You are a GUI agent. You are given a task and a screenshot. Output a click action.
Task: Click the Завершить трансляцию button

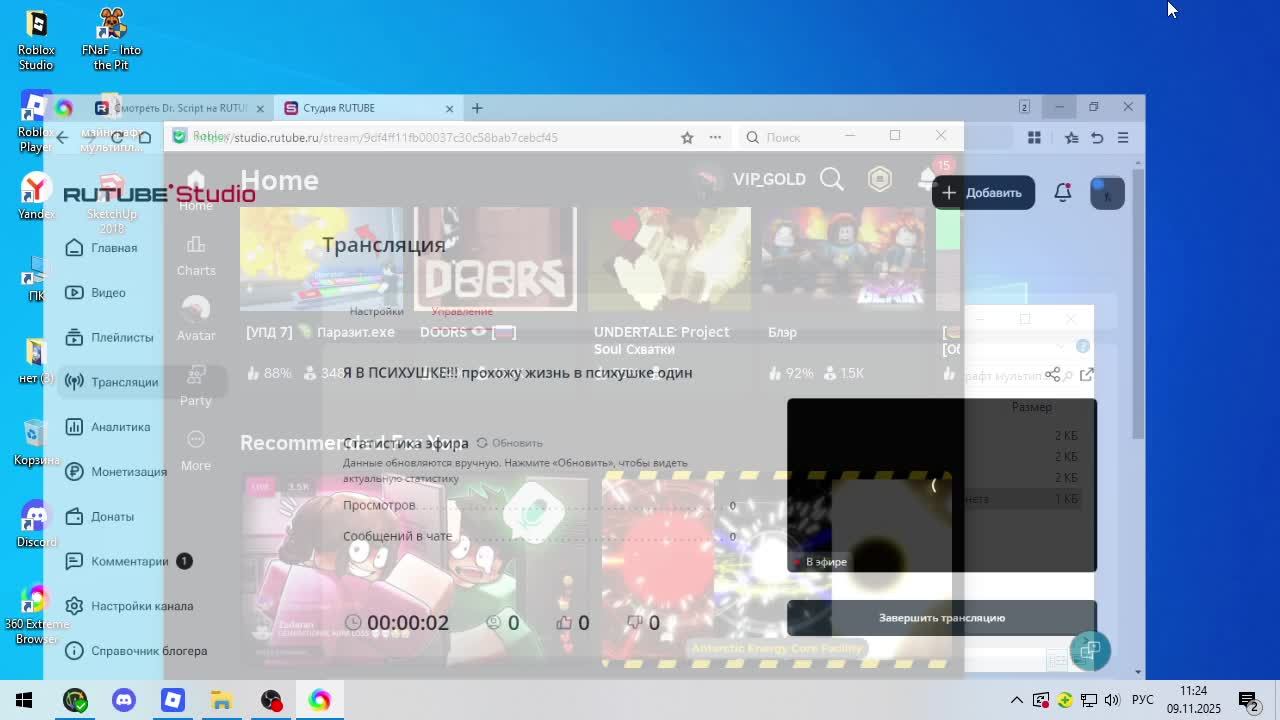pos(942,618)
